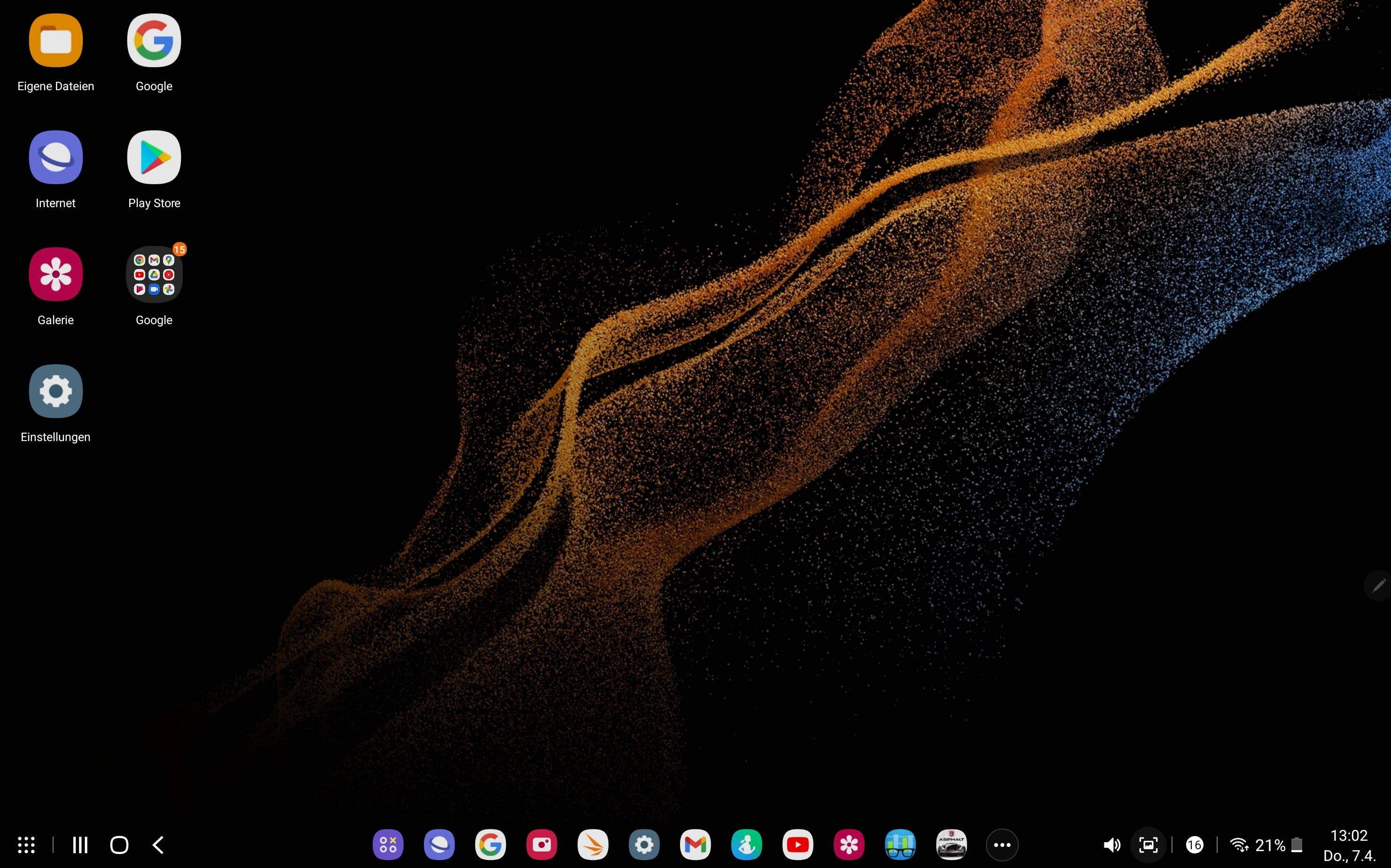1391x868 pixels.
Task: Open recent apps from navigation bar
Action: click(x=80, y=844)
